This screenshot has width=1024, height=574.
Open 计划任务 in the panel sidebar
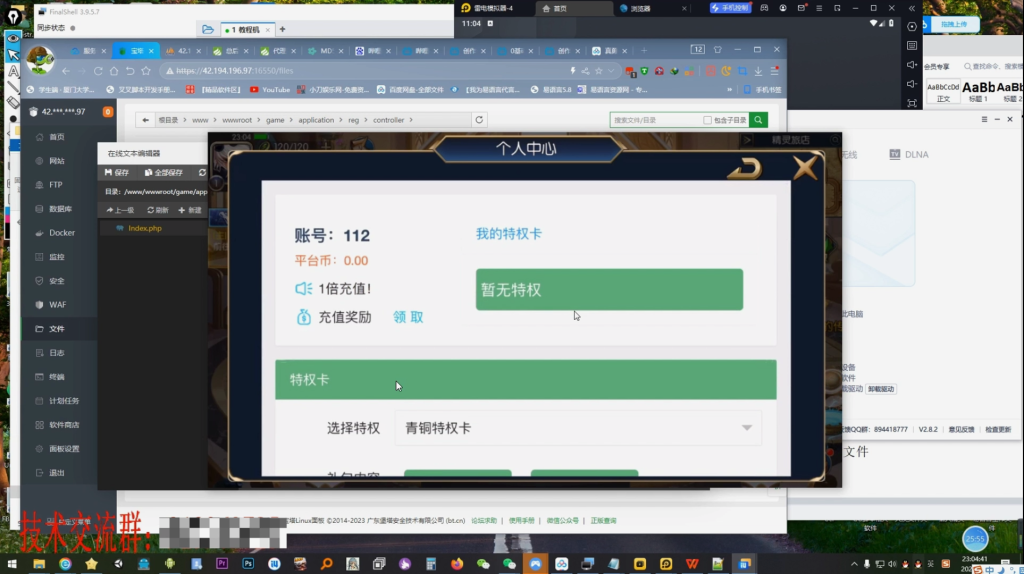pos(64,401)
